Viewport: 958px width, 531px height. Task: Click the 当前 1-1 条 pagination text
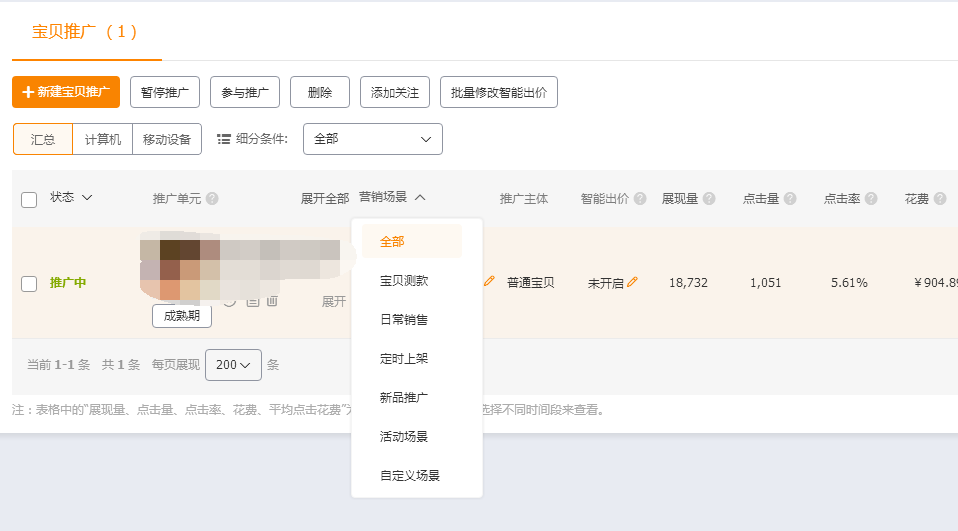59,365
